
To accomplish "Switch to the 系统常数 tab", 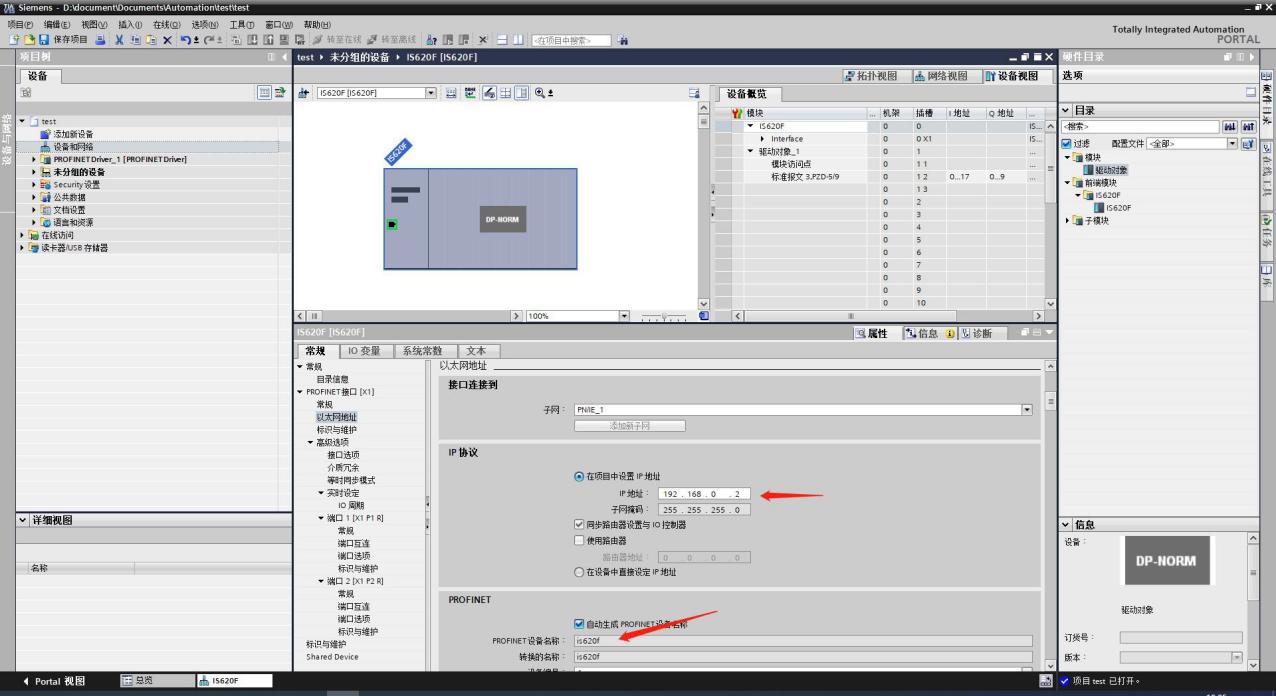I will coord(423,351).
